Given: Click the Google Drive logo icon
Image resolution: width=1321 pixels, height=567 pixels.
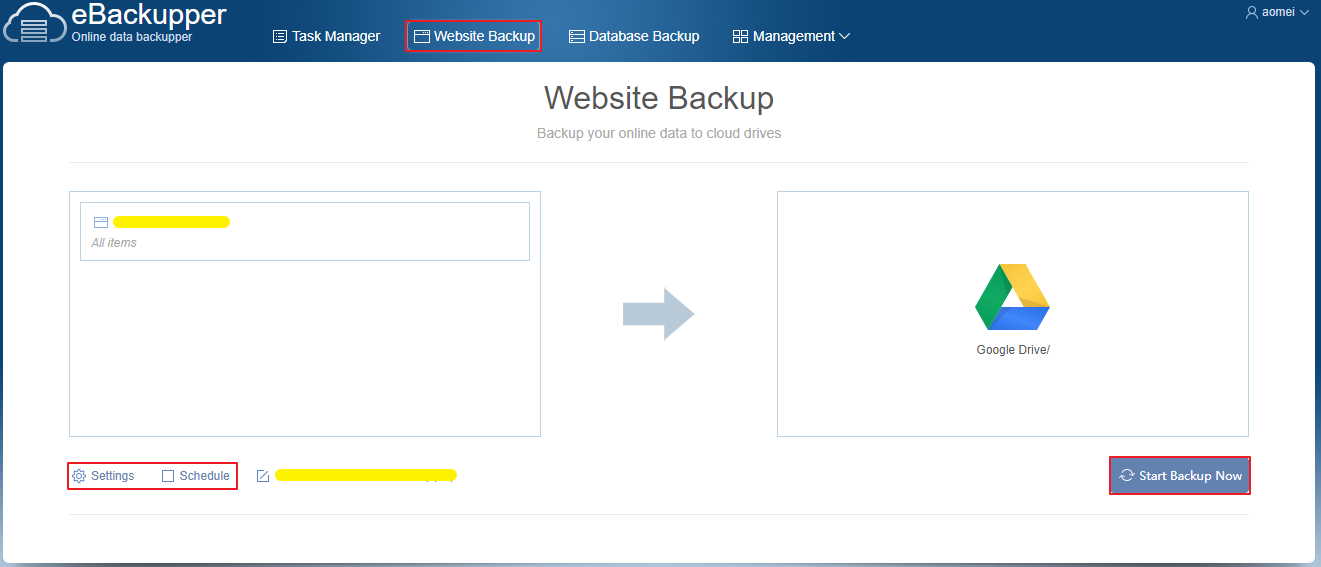Looking at the screenshot, I should (x=1012, y=297).
